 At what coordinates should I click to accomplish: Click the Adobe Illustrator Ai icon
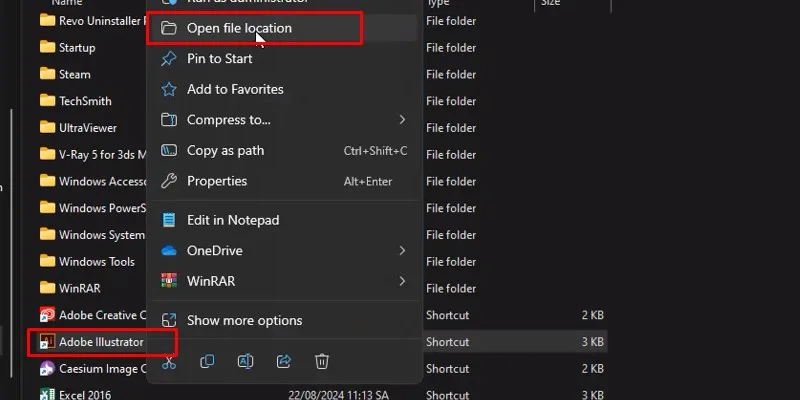(x=47, y=342)
